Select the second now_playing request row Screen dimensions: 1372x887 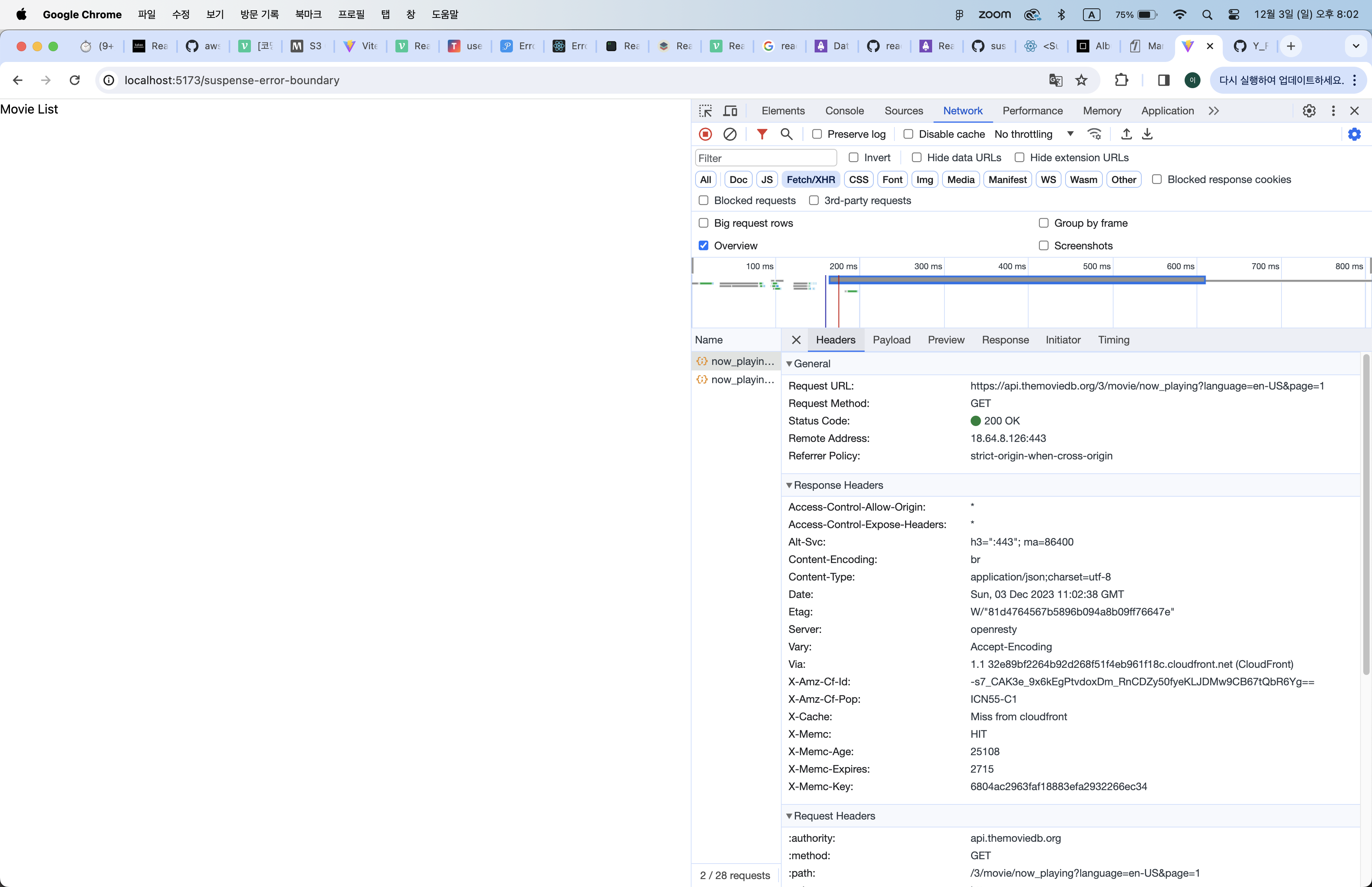pos(736,380)
